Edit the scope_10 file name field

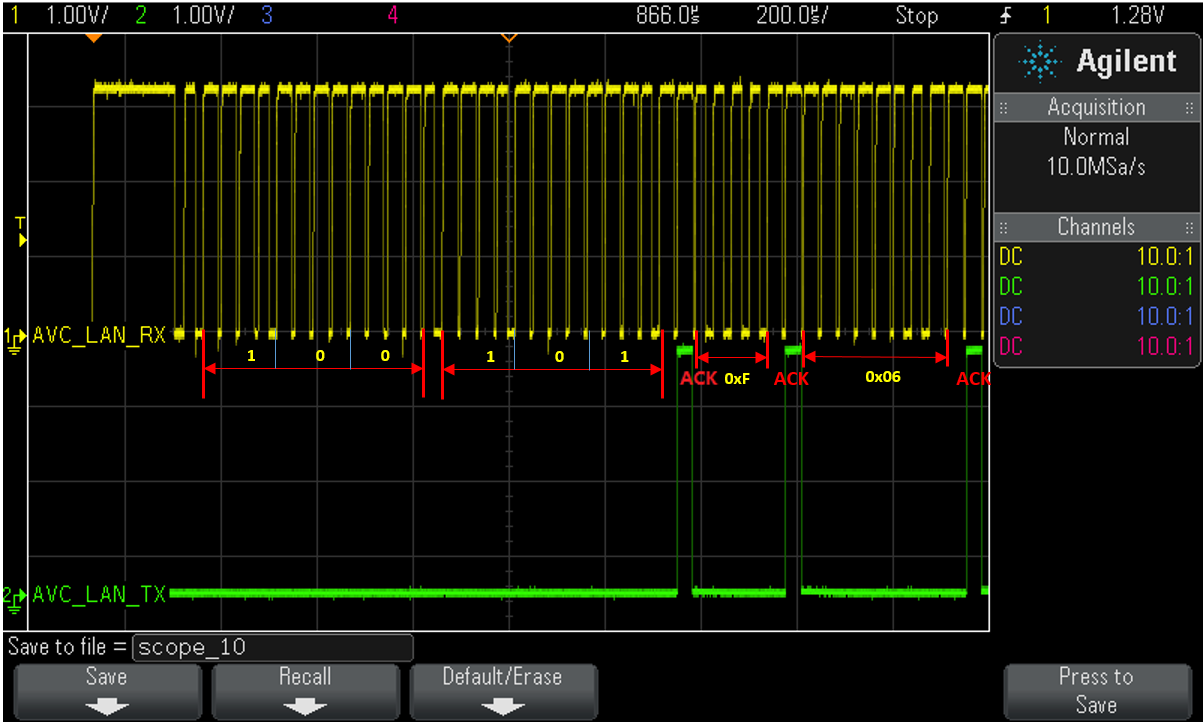coord(272,647)
